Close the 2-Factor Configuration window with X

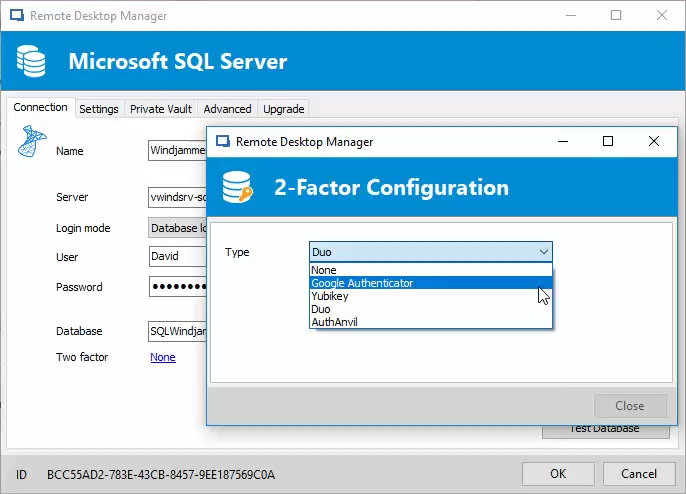point(654,141)
